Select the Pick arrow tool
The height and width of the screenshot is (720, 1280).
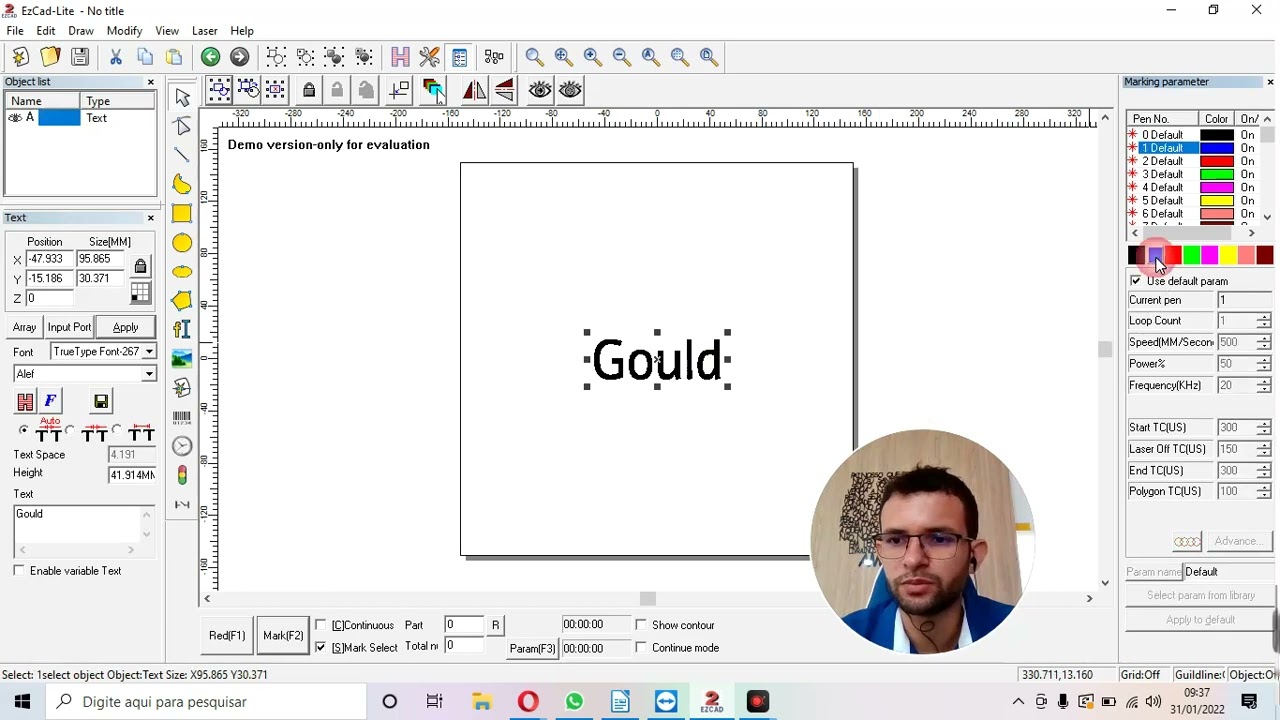pos(182,97)
